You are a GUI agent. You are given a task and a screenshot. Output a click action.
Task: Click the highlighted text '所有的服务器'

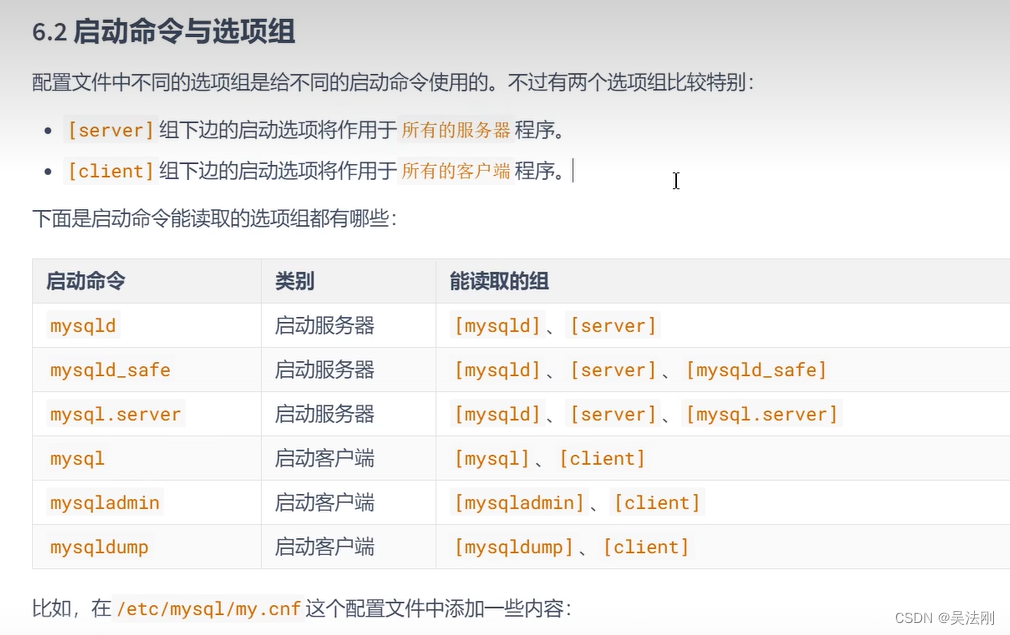tap(455, 130)
